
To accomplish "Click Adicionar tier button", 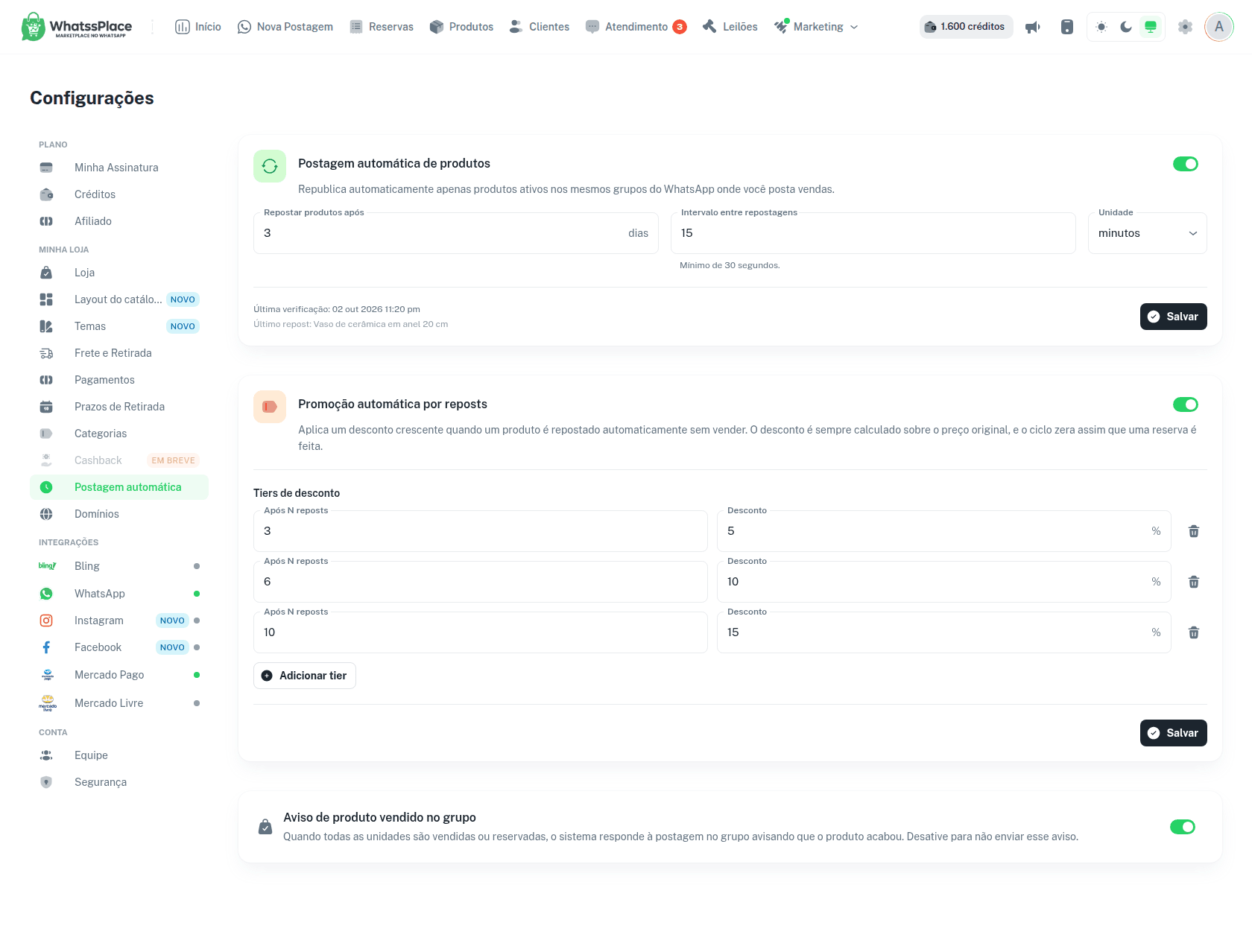I will click(305, 676).
